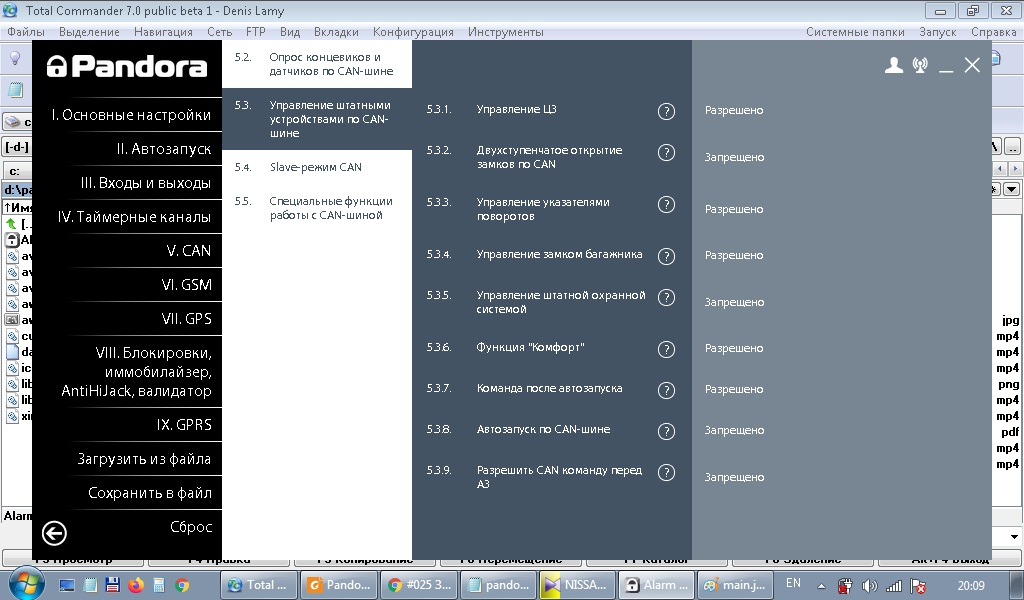
Task: Open help icon for Функция "Комфорт"
Action: pyautogui.click(x=666, y=349)
